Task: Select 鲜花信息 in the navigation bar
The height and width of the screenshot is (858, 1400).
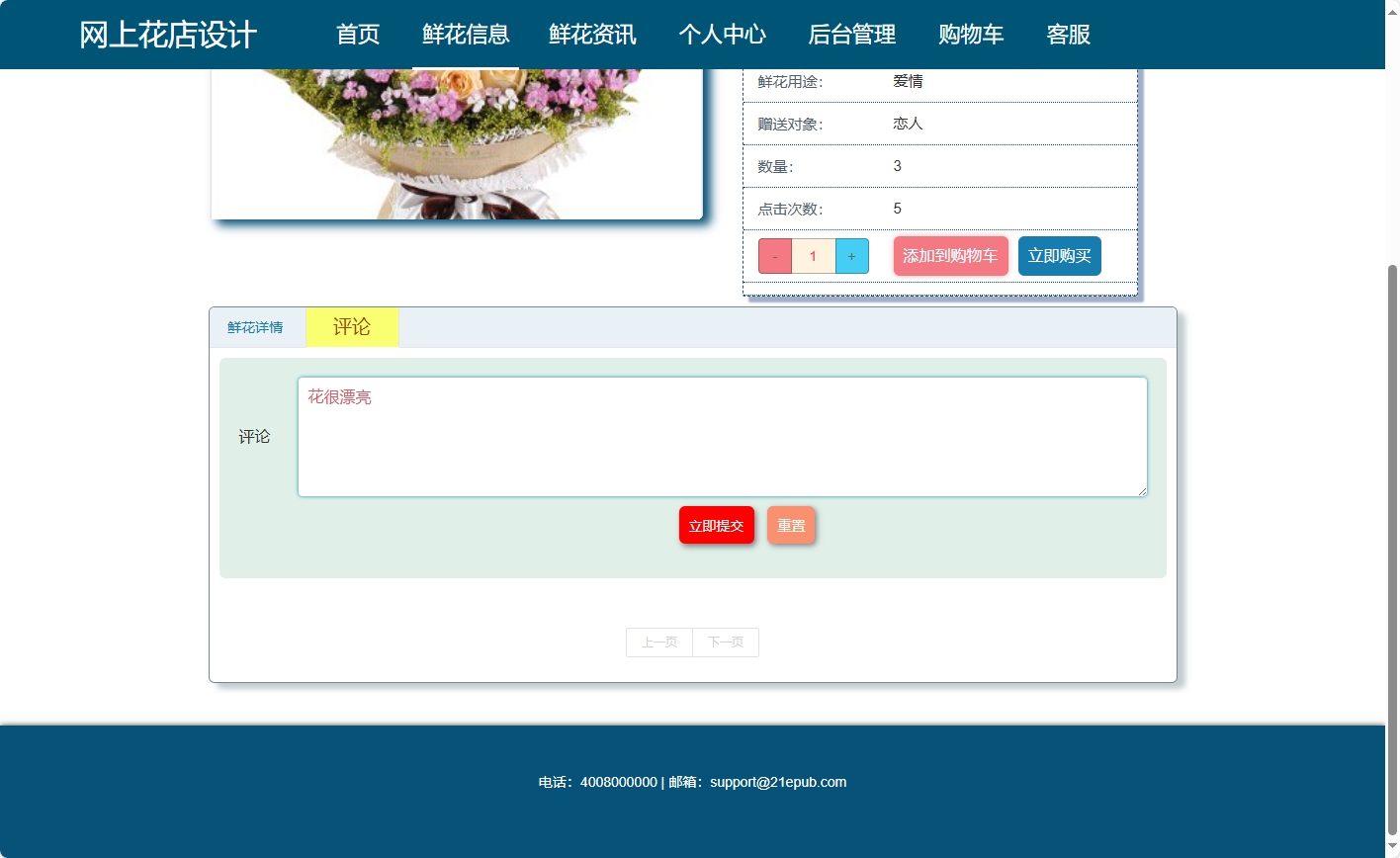Action: [464, 35]
